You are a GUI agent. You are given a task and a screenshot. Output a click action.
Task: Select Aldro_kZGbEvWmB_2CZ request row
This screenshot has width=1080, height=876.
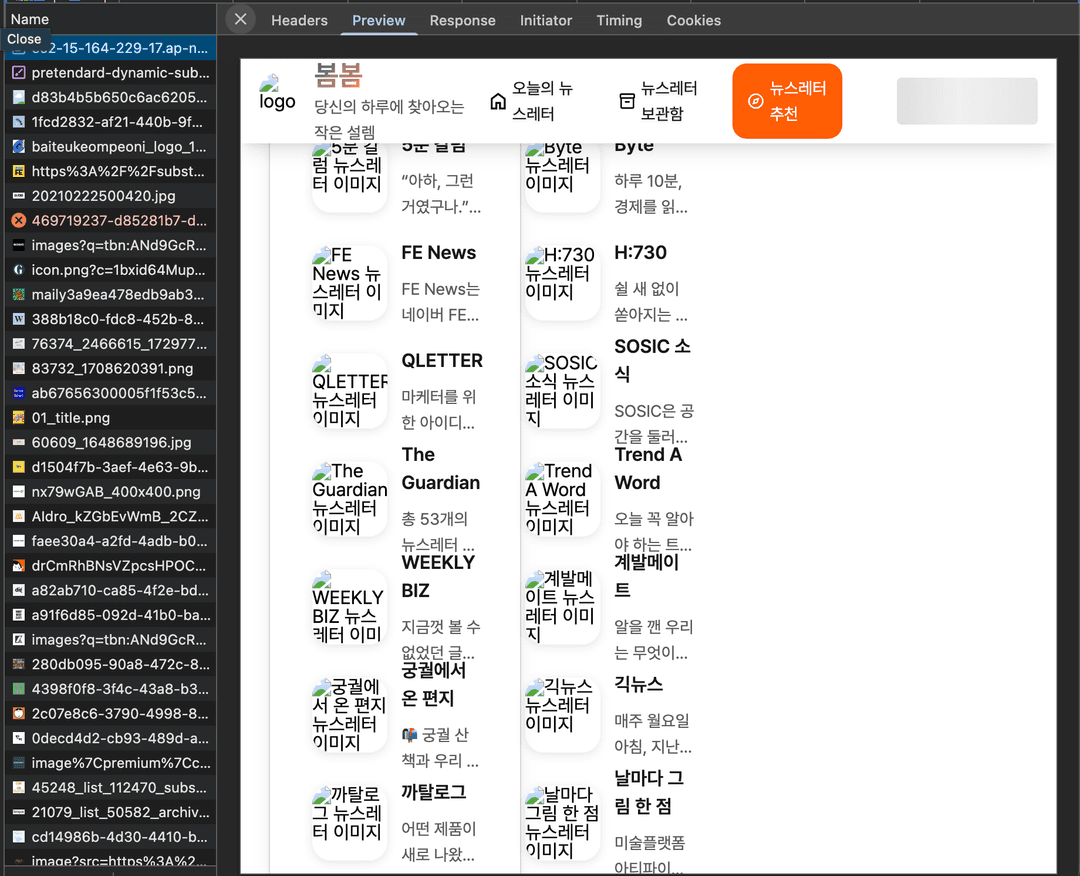(110, 517)
